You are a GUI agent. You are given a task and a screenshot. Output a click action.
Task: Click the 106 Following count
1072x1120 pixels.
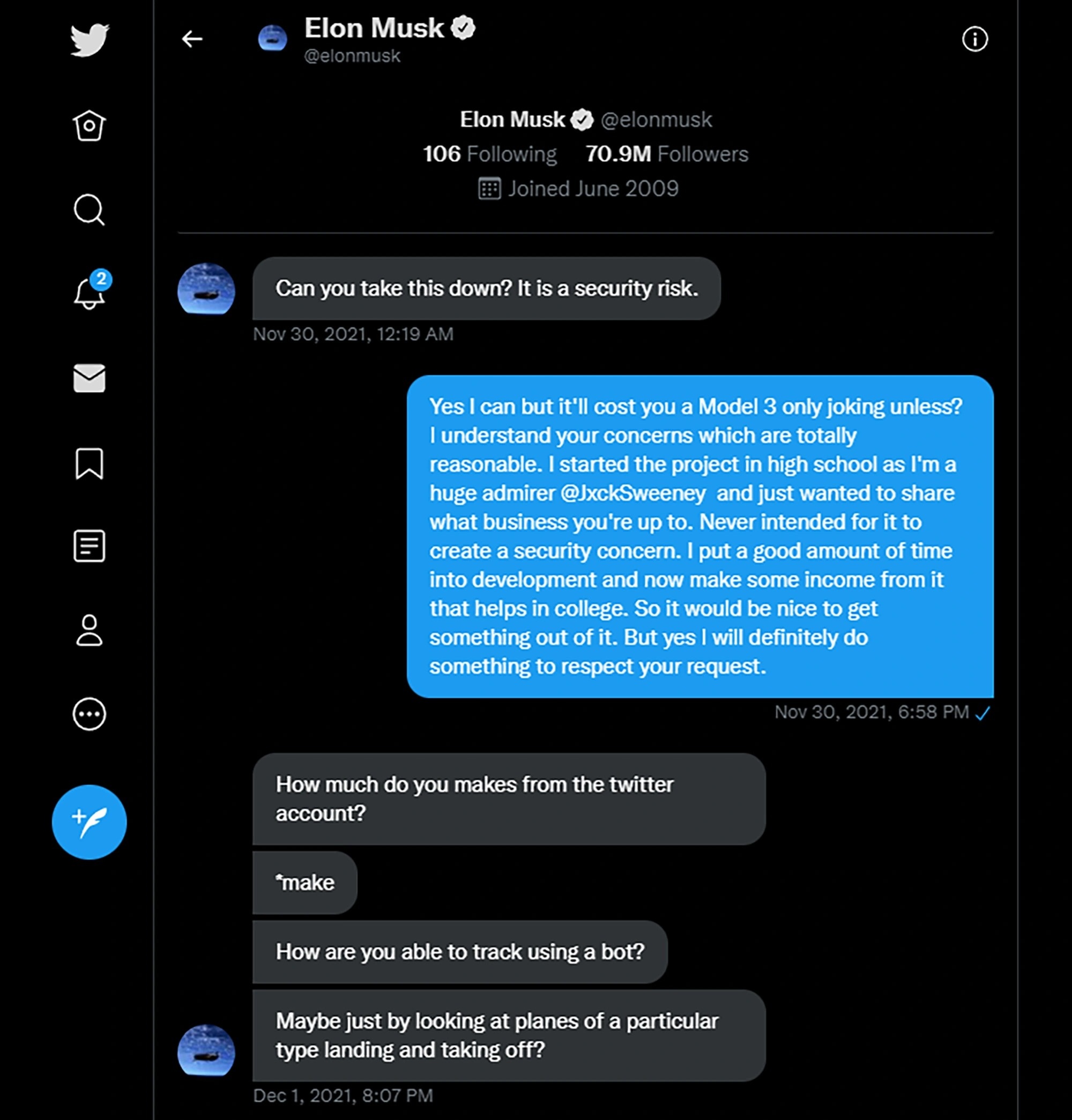pyautogui.click(x=489, y=154)
